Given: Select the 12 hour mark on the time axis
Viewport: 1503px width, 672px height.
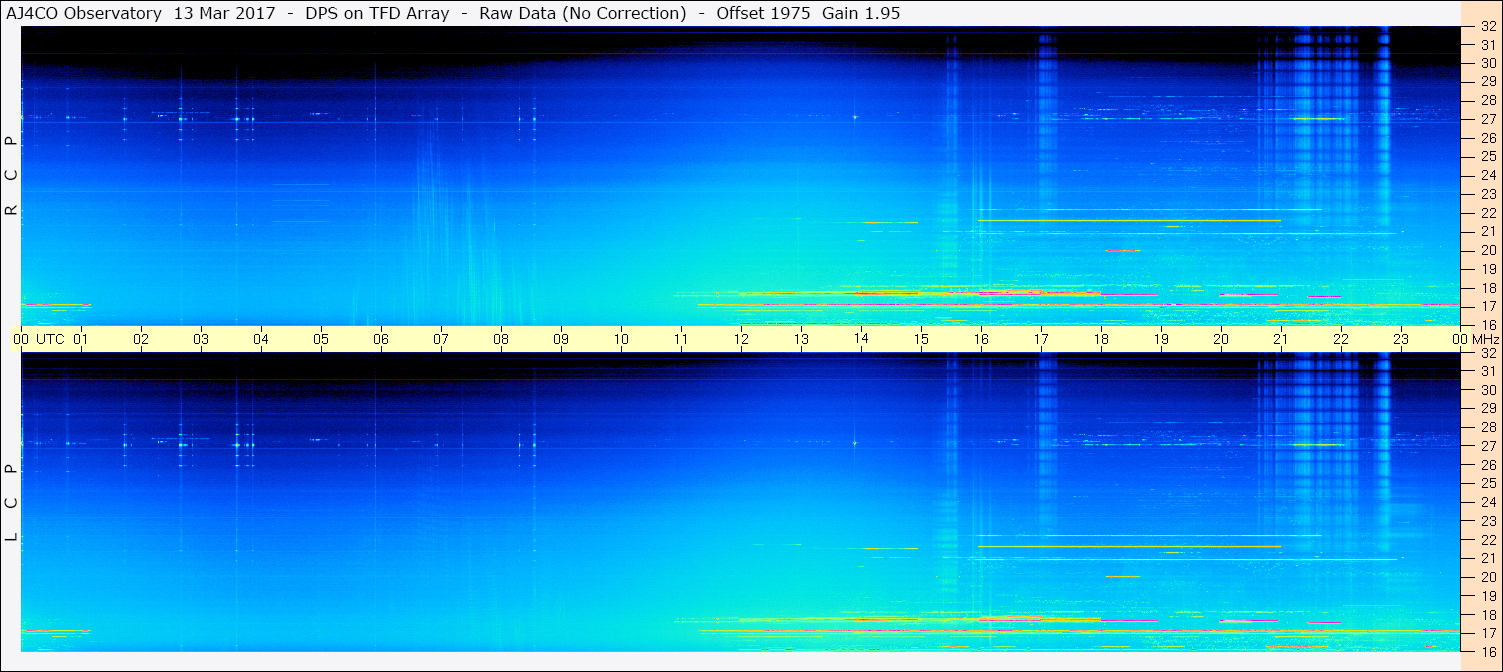Looking at the screenshot, I should (x=741, y=339).
